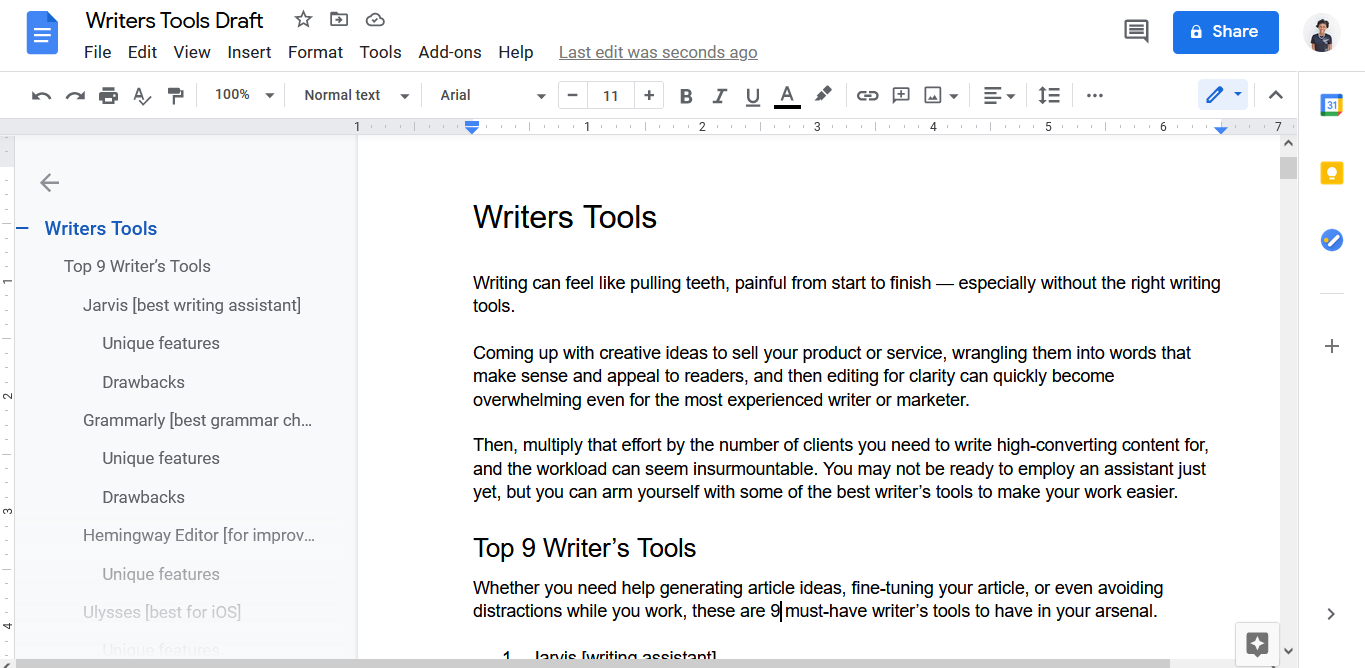Jump to Top 9 Writer's Tools heading in outline
This screenshot has height=668, width=1365.
[x=137, y=266]
